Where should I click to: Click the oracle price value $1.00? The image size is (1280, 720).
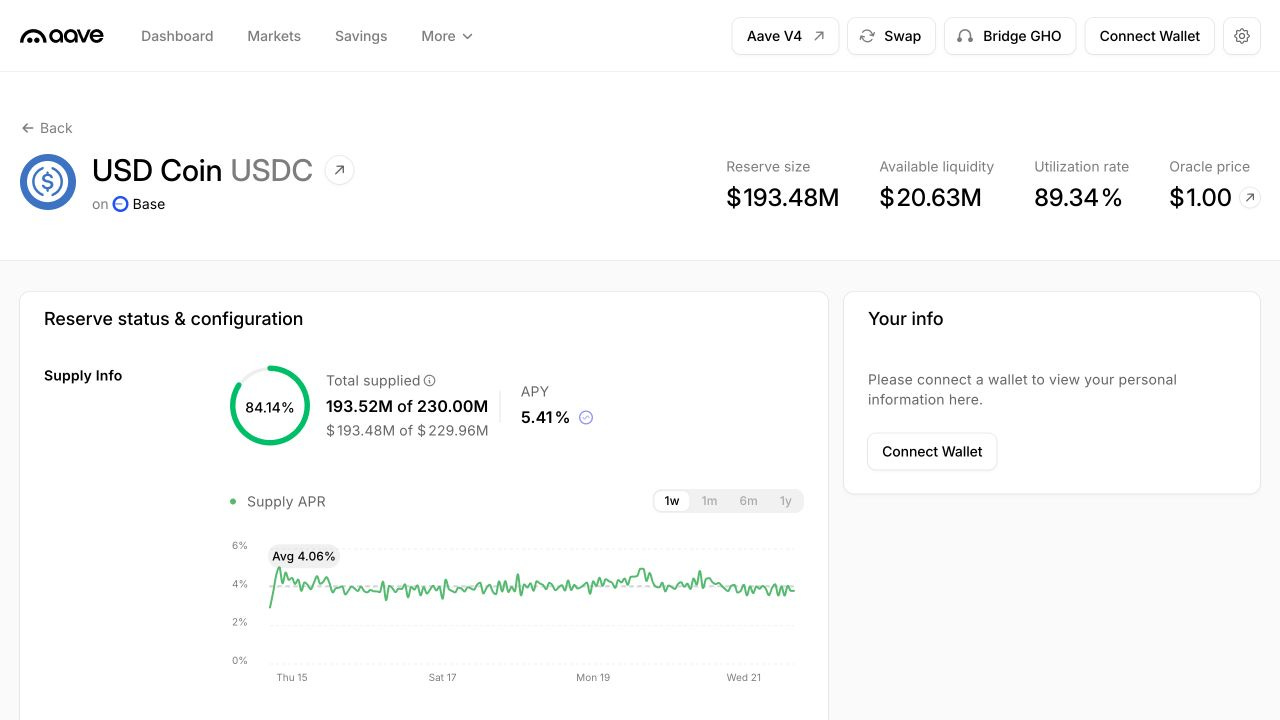point(1201,198)
